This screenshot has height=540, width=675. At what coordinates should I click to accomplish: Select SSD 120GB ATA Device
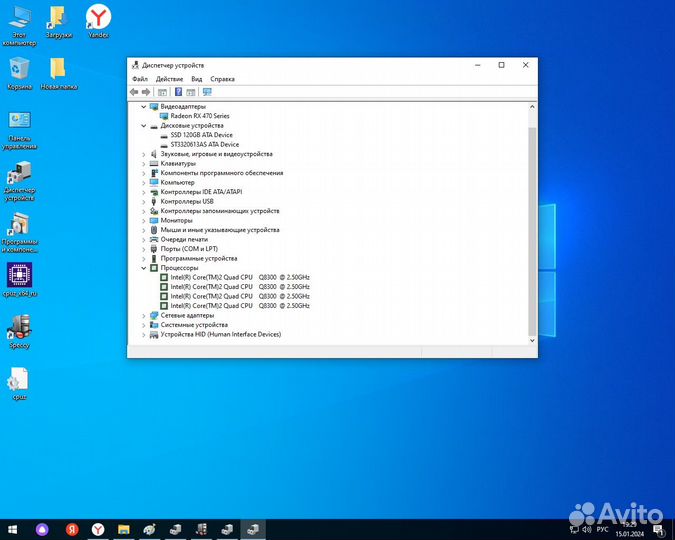(x=201, y=135)
